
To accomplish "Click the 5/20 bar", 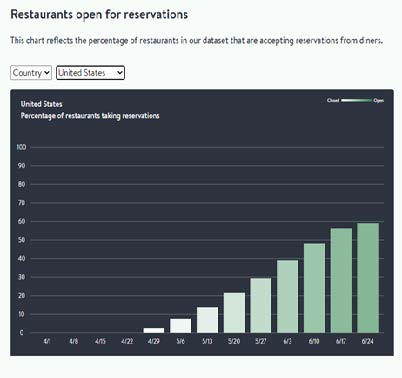I will point(234,313).
